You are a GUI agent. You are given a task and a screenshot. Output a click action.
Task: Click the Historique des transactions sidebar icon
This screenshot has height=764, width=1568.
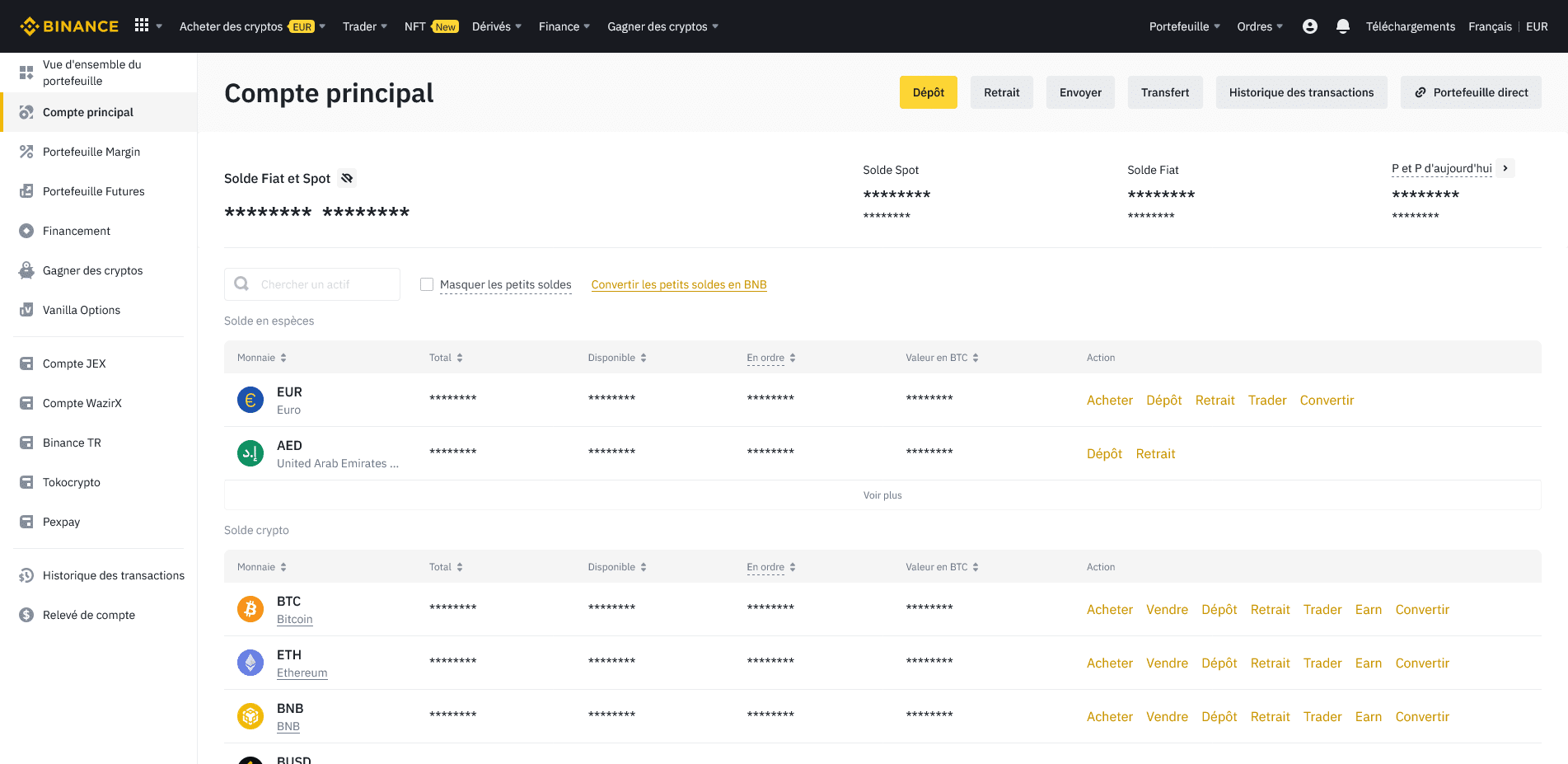(x=26, y=575)
